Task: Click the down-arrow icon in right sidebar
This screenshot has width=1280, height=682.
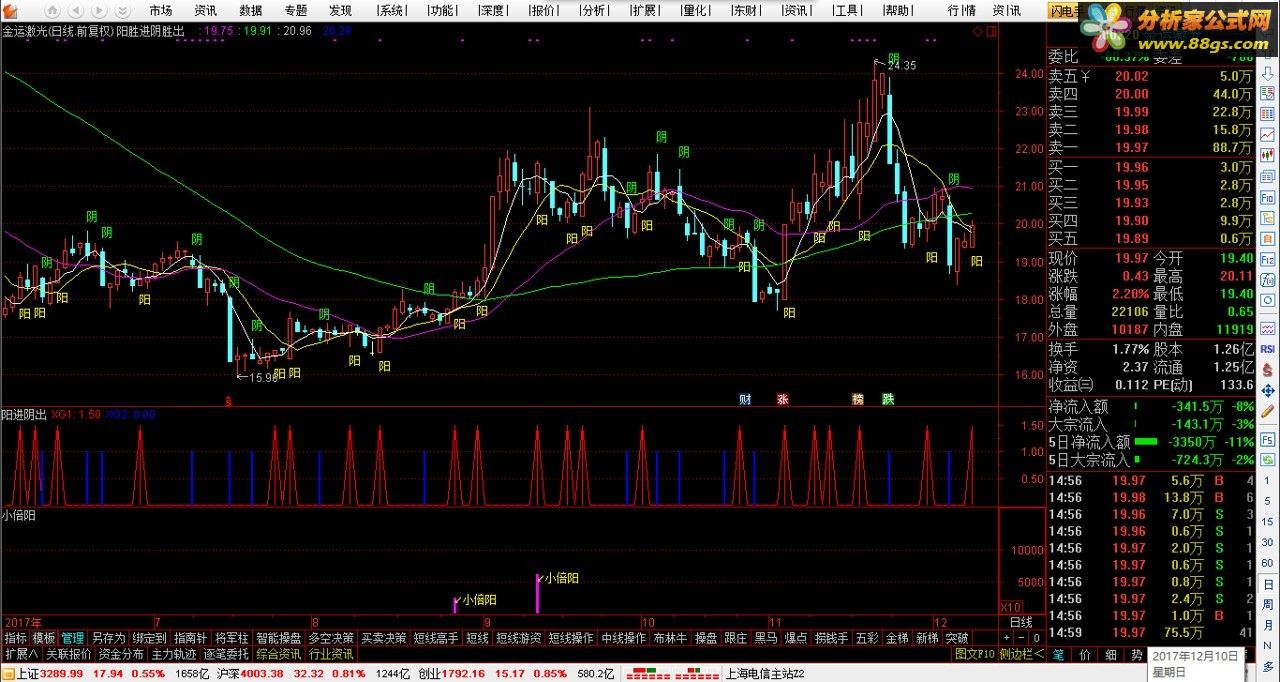Action: (x=1267, y=74)
